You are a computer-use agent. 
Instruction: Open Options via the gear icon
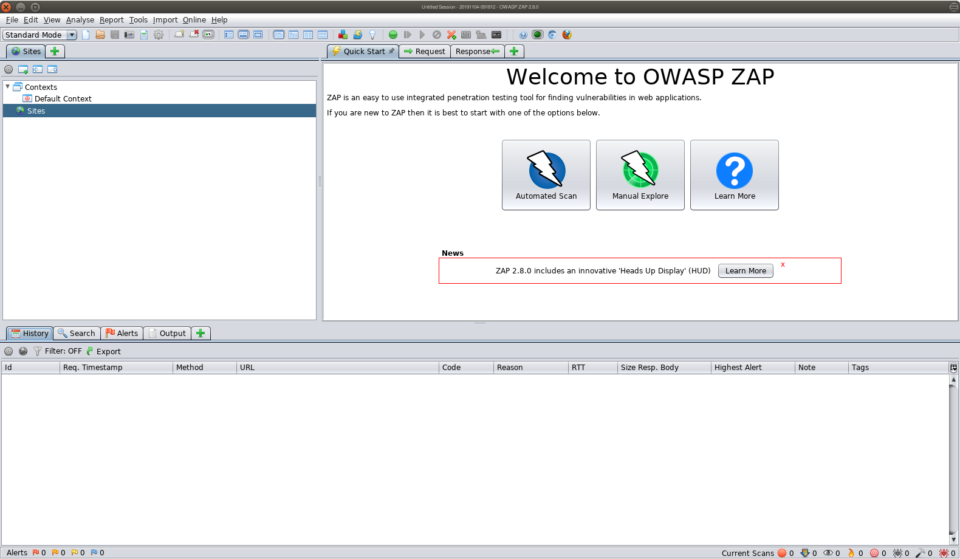(x=159, y=35)
